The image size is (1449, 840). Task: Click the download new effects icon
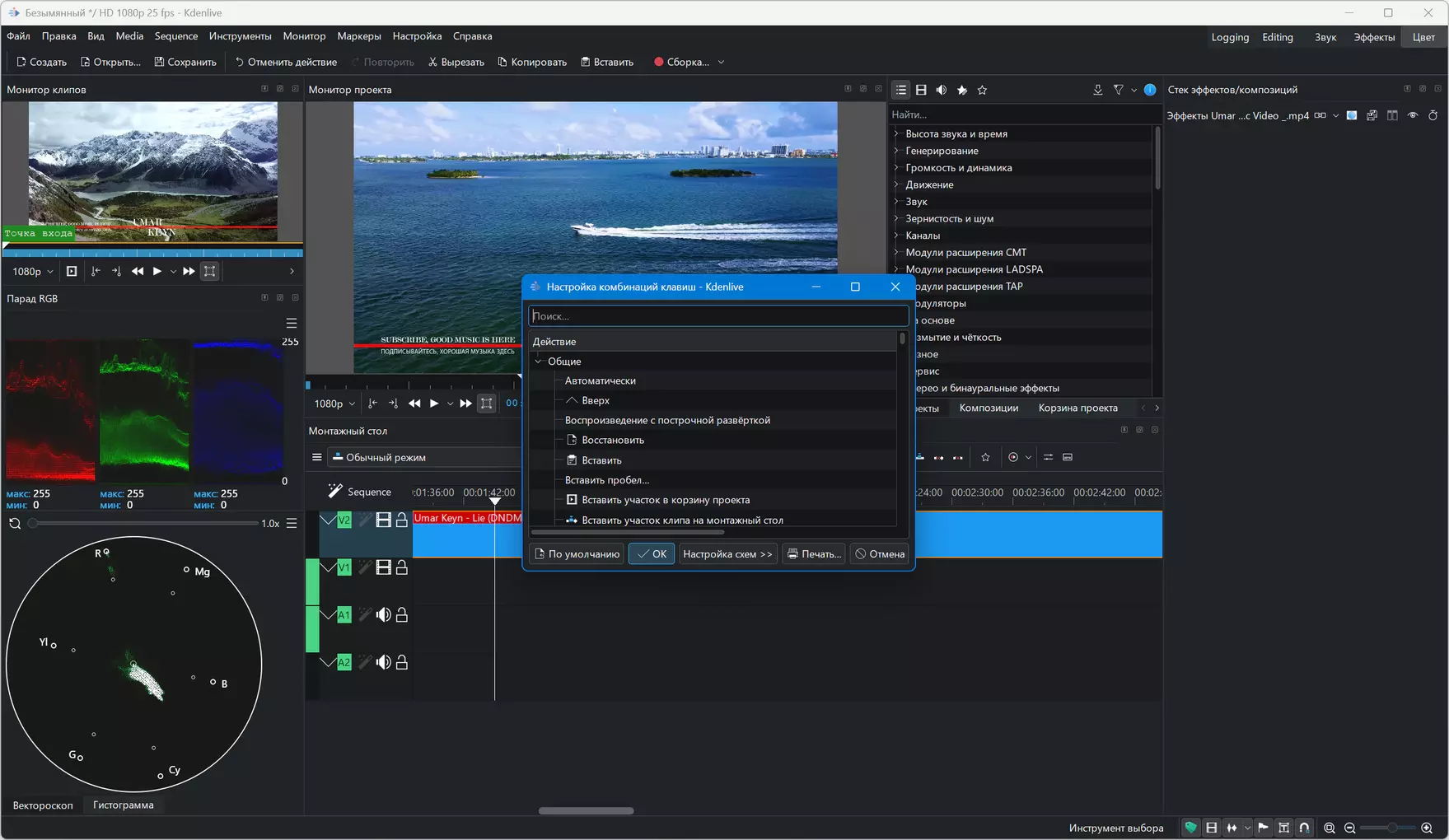[x=1097, y=90]
